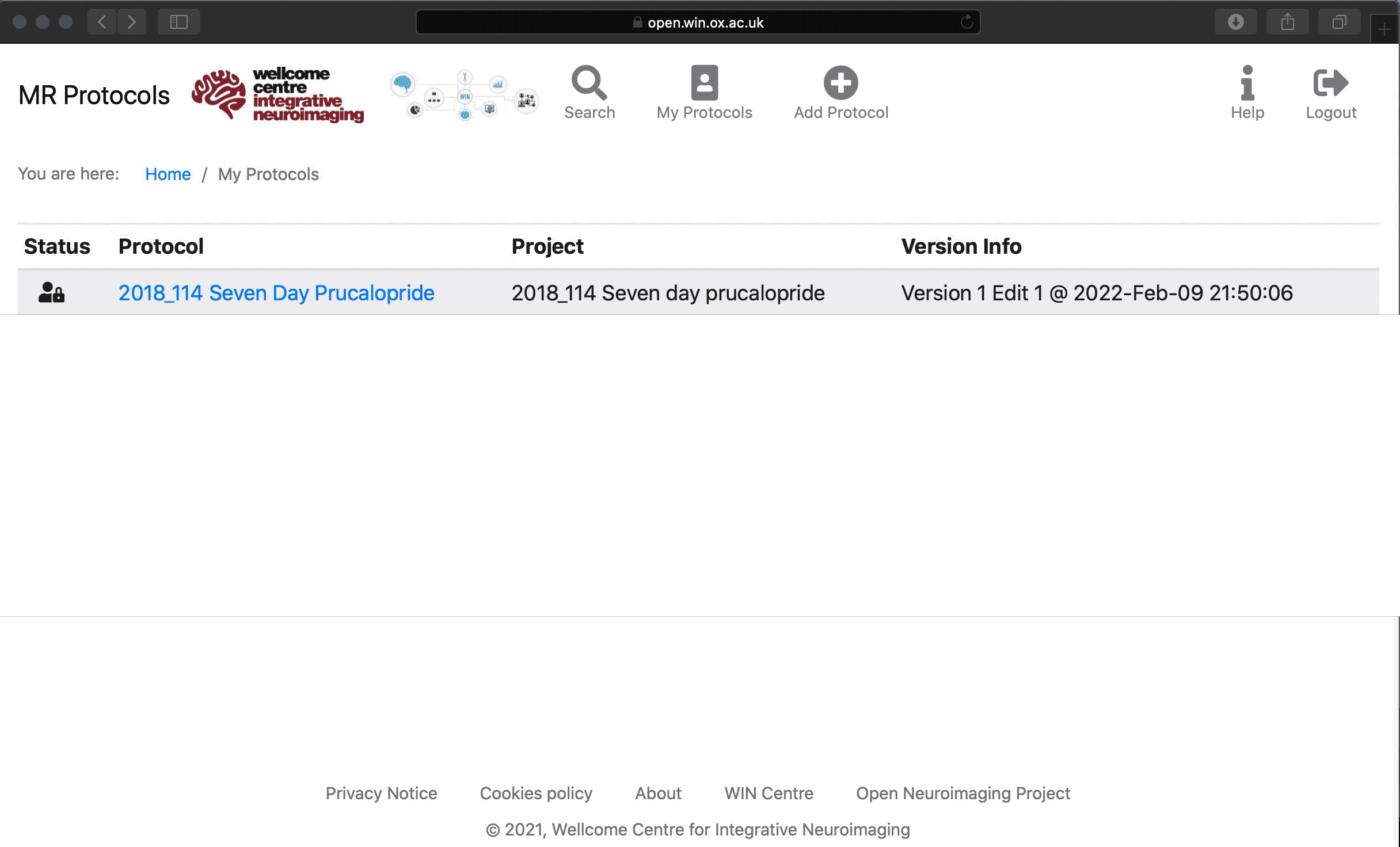
Task: Click the About footer link
Action: point(658,793)
